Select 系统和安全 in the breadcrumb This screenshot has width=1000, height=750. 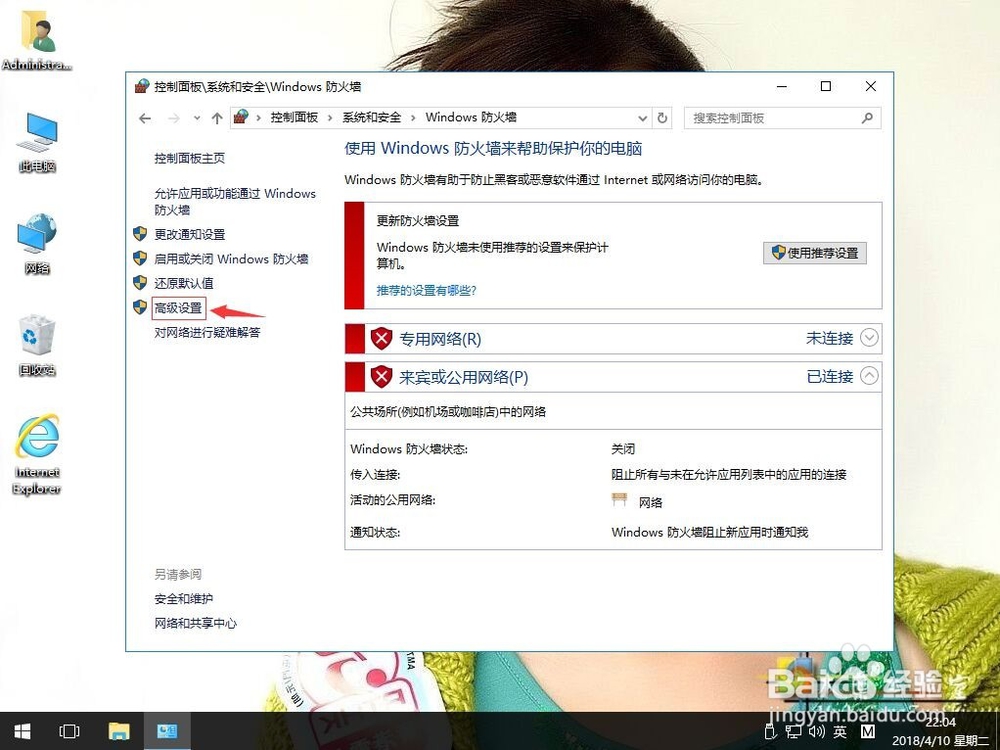pyautogui.click(x=372, y=117)
